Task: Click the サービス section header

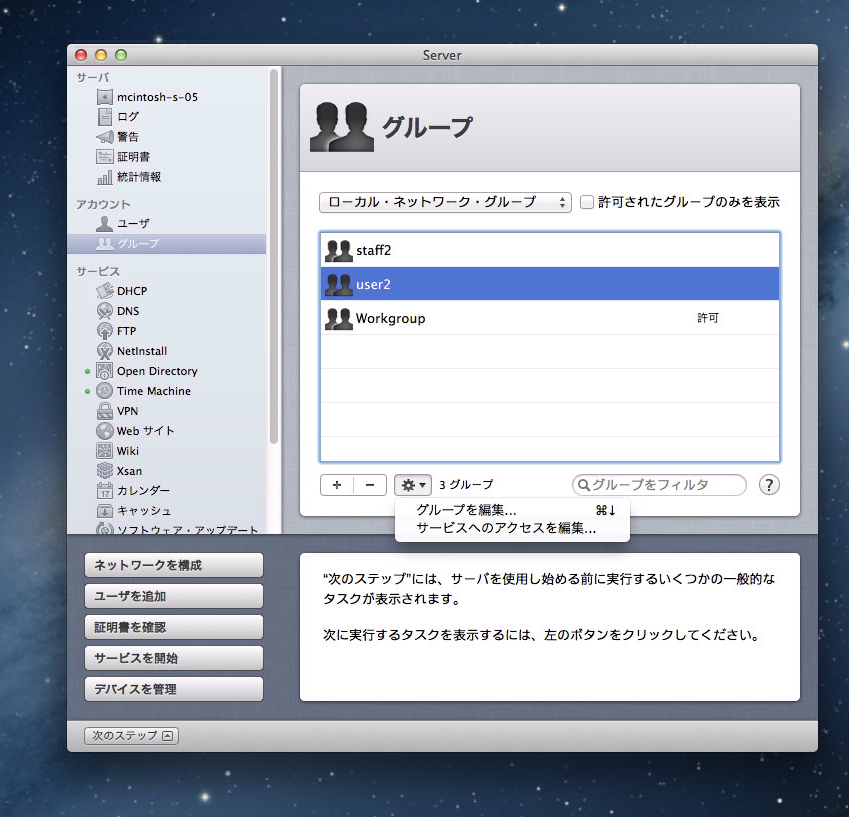Action: click(98, 271)
